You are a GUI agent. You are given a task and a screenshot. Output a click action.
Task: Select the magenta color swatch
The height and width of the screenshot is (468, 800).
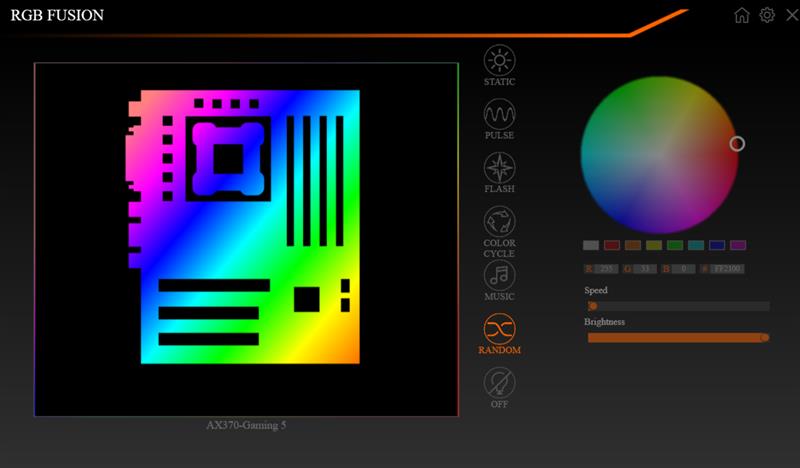(x=738, y=245)
